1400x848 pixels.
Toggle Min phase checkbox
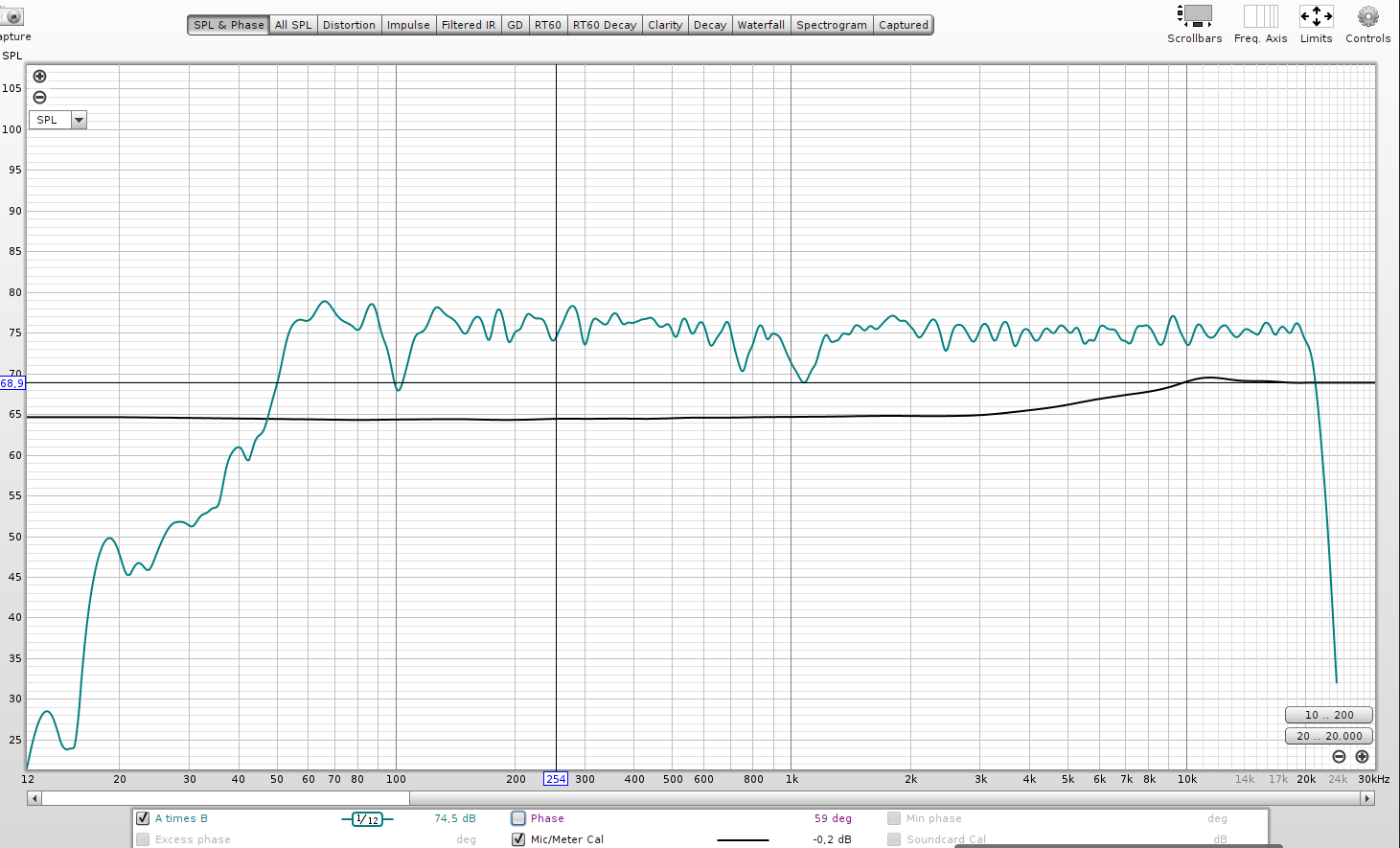tap(894, 818)
